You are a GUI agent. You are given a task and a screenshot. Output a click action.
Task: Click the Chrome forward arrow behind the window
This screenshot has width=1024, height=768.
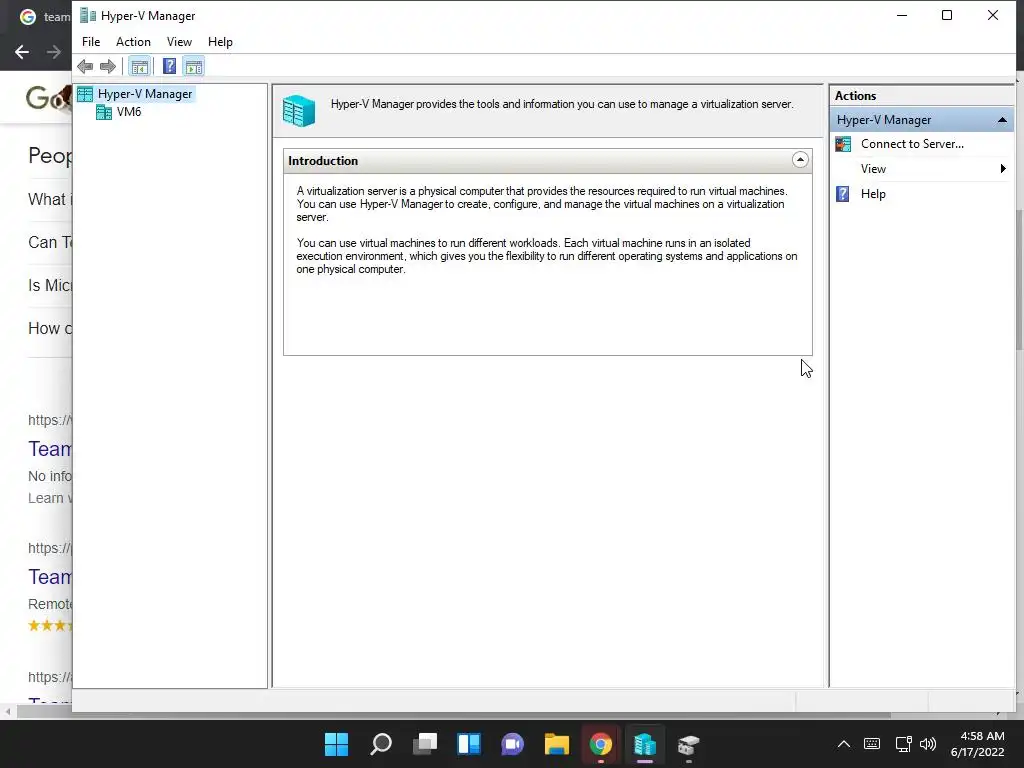[x=54, y=52]
